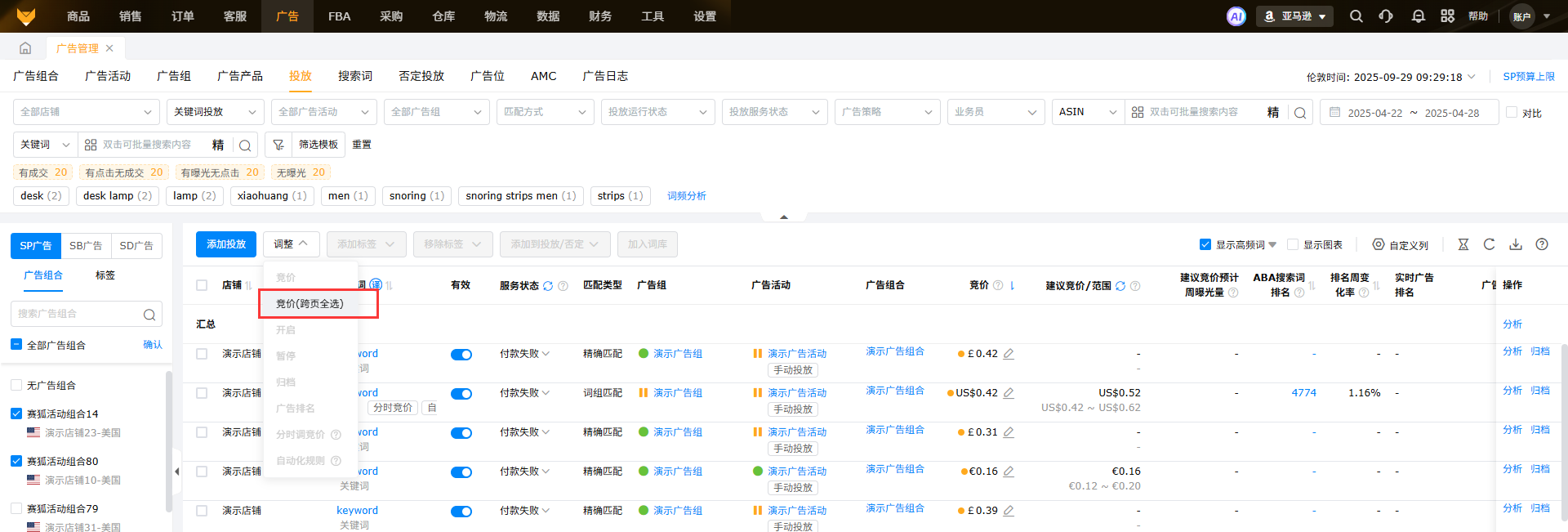The image size is (1568, 532).
Task: Click the download export icon
Action: pyautogui.click(x=1516, y=244)
